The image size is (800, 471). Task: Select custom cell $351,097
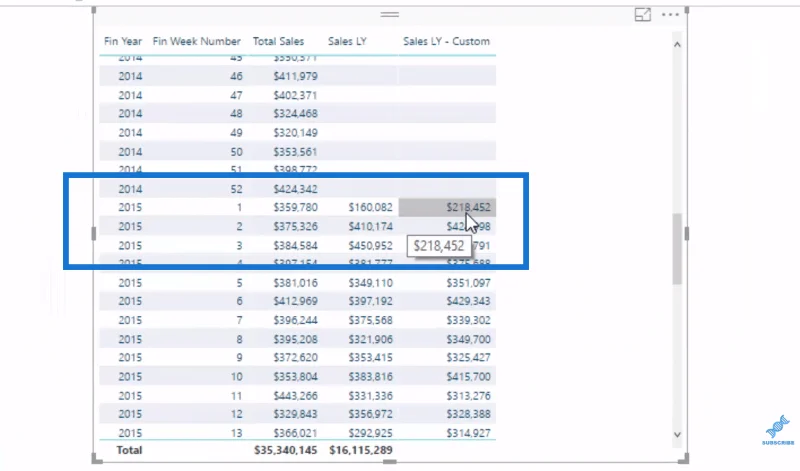click(x=468, y=283)
